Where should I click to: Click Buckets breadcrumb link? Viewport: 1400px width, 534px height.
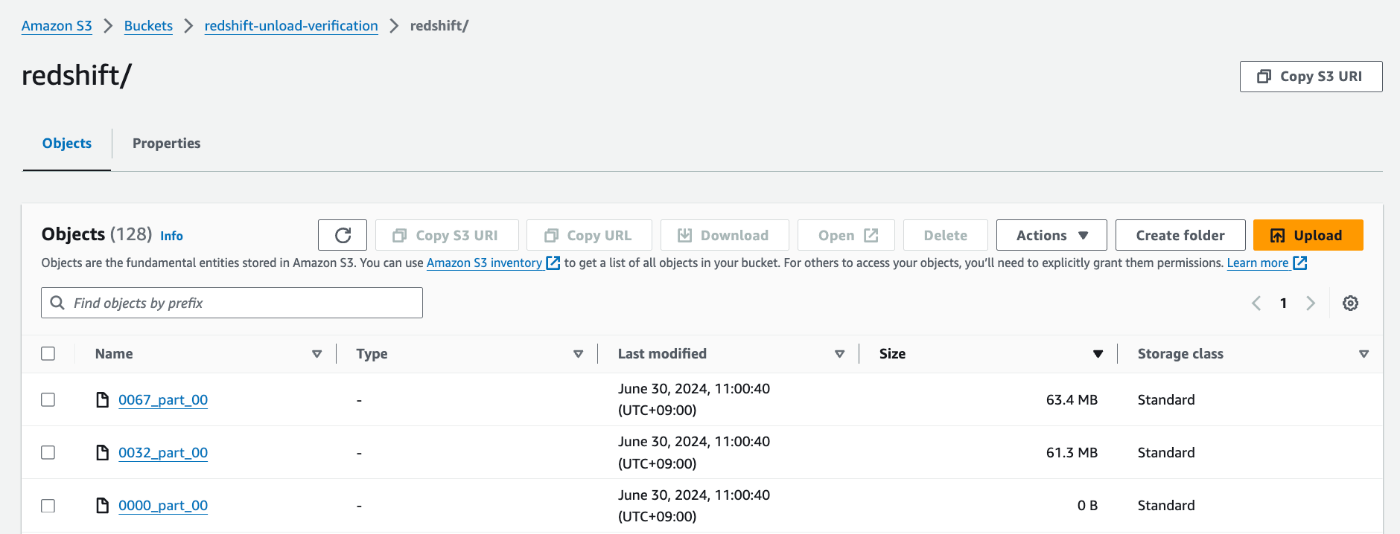click(x=148, y=26)
